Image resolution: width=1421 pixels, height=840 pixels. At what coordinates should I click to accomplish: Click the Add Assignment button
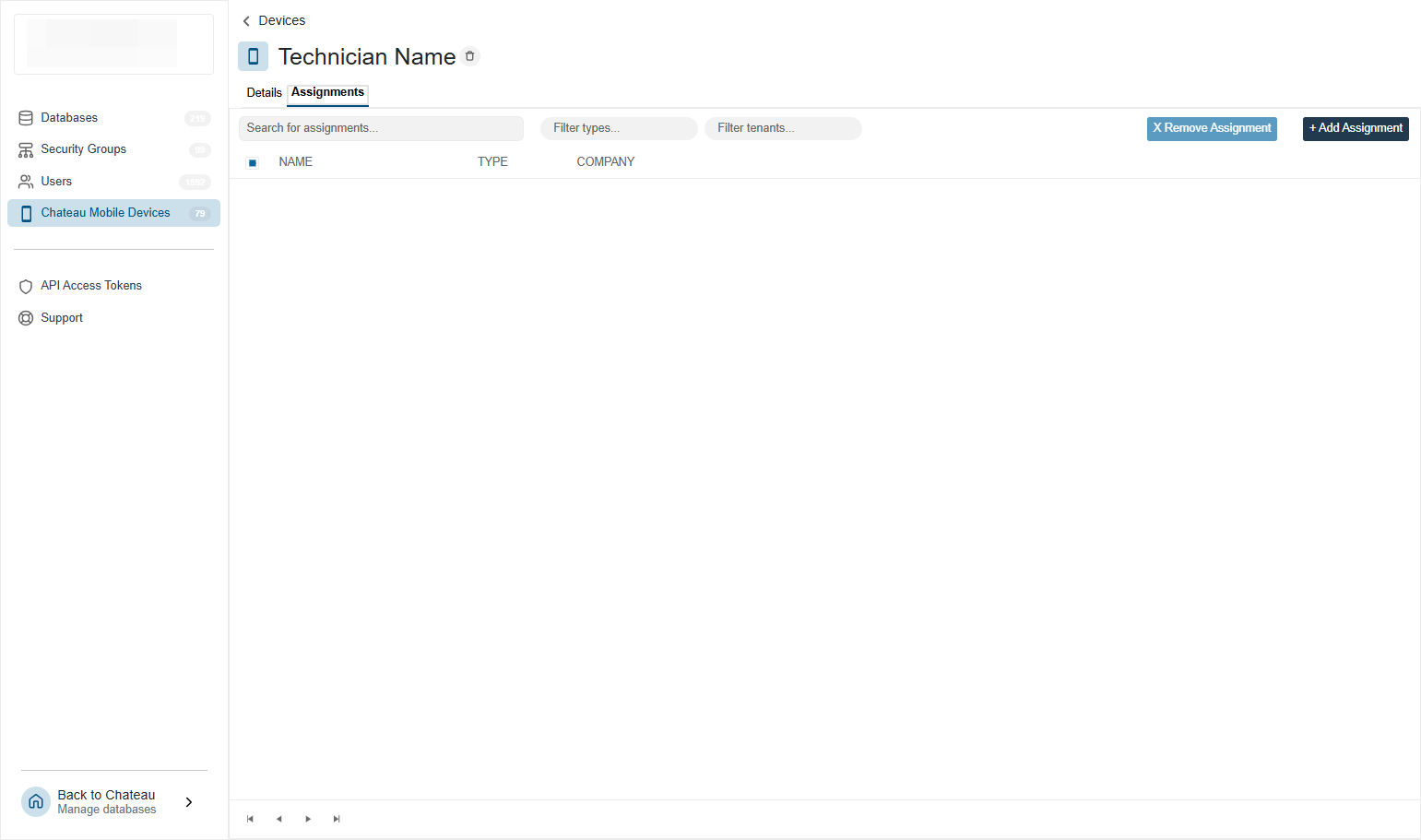(x=1356, y=128)
